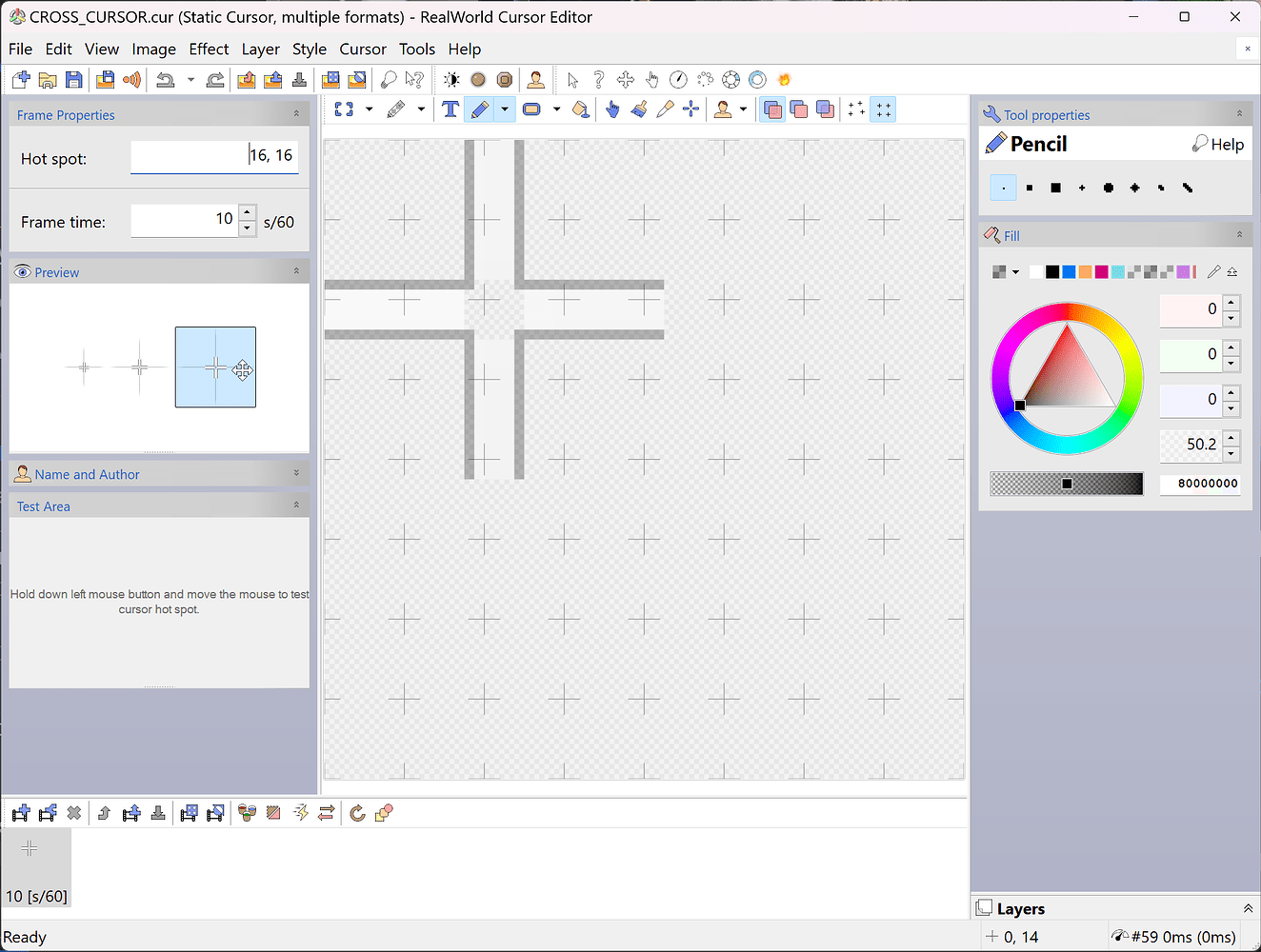Open the Layer menu
Viewport: 1261px width, 952px height.
pyautogui.click(x=261, y=50)
